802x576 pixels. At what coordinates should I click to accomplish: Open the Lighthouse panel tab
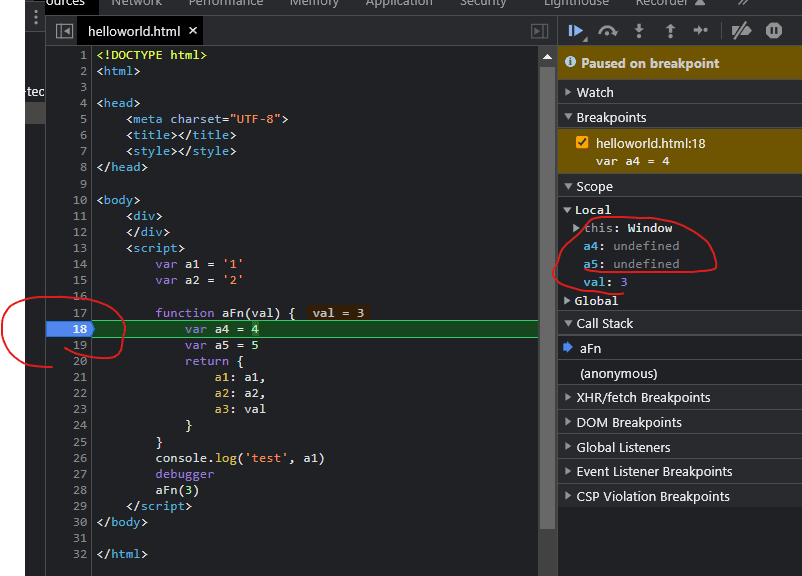pyautogui.click(x=576, y=3)
